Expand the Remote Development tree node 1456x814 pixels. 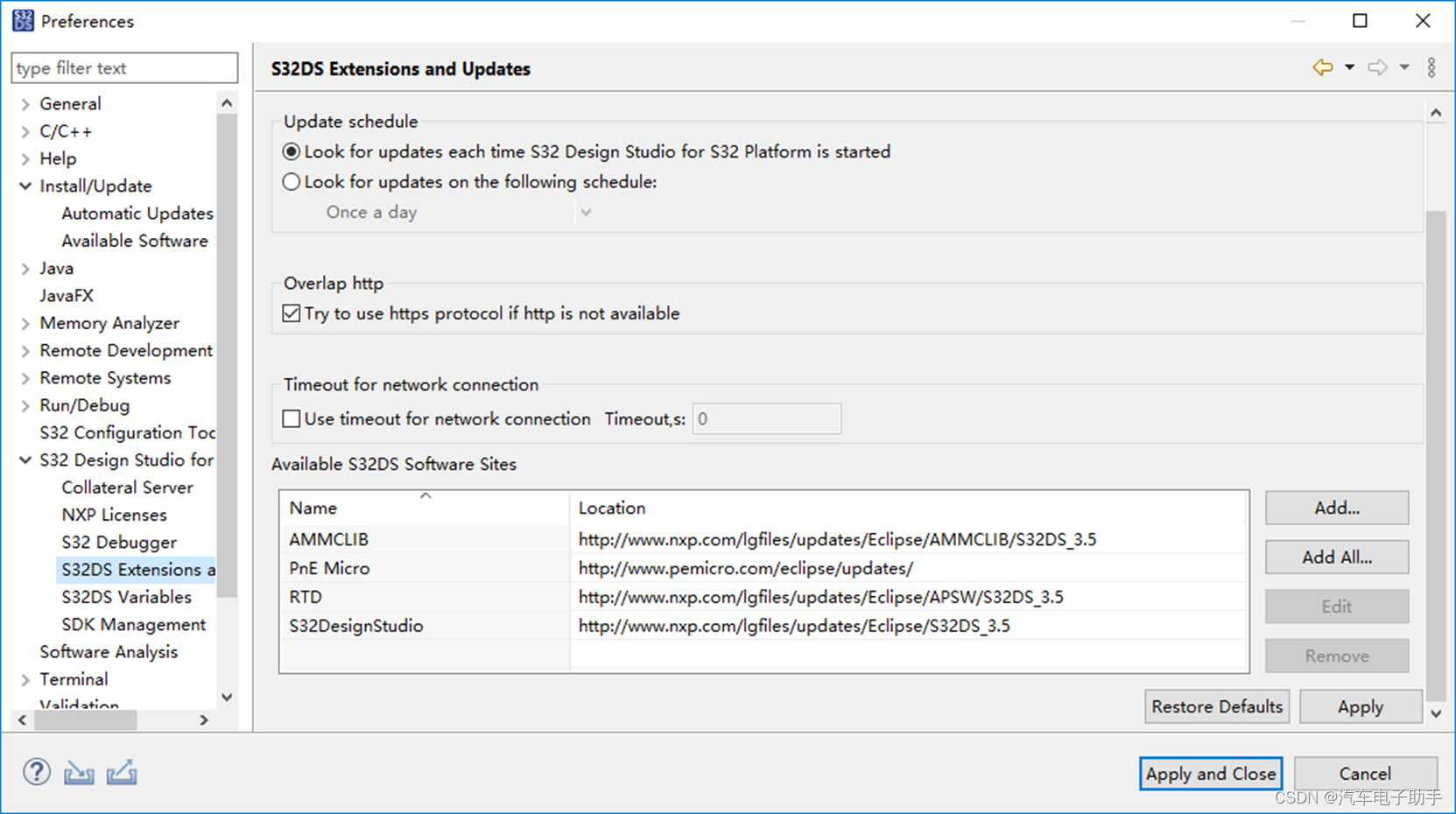click(25, 351)
